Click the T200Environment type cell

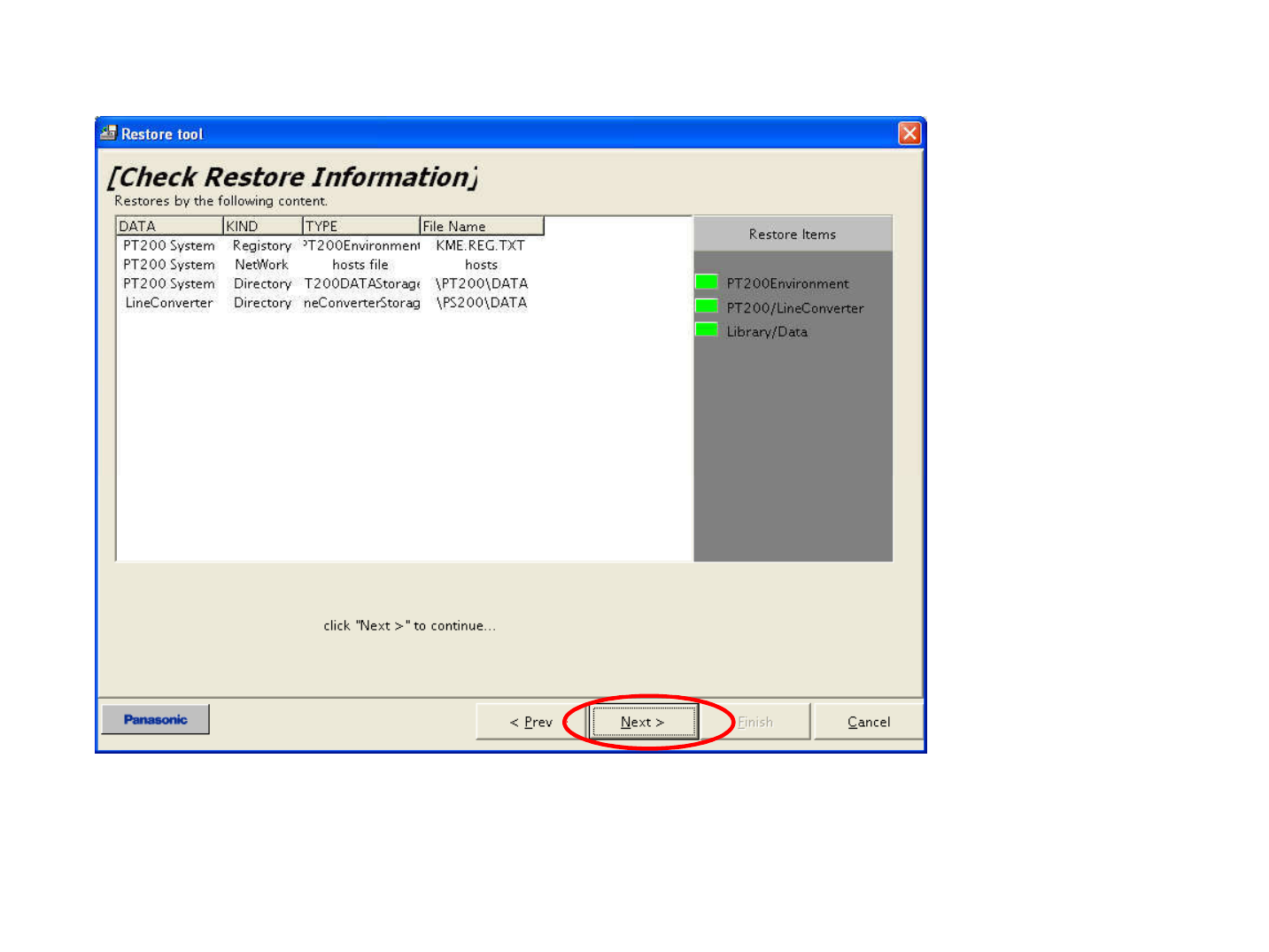[361, 245]
